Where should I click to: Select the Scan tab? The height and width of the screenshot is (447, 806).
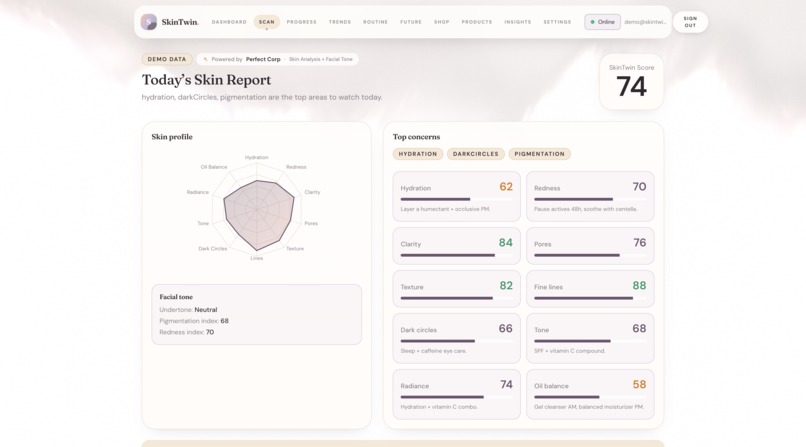click(x=267, y=22)
